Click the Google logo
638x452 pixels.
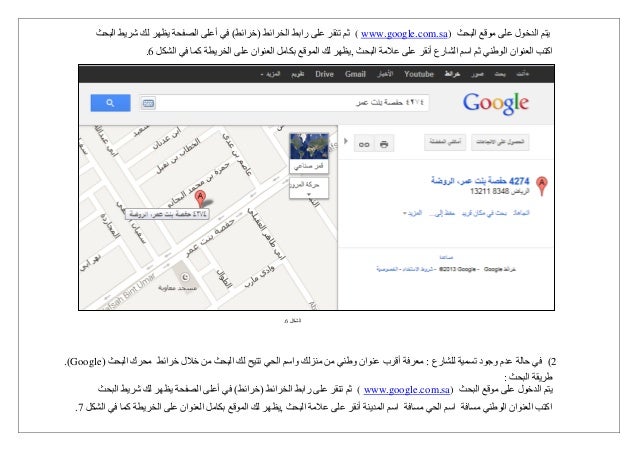click(x=496, y=103)
